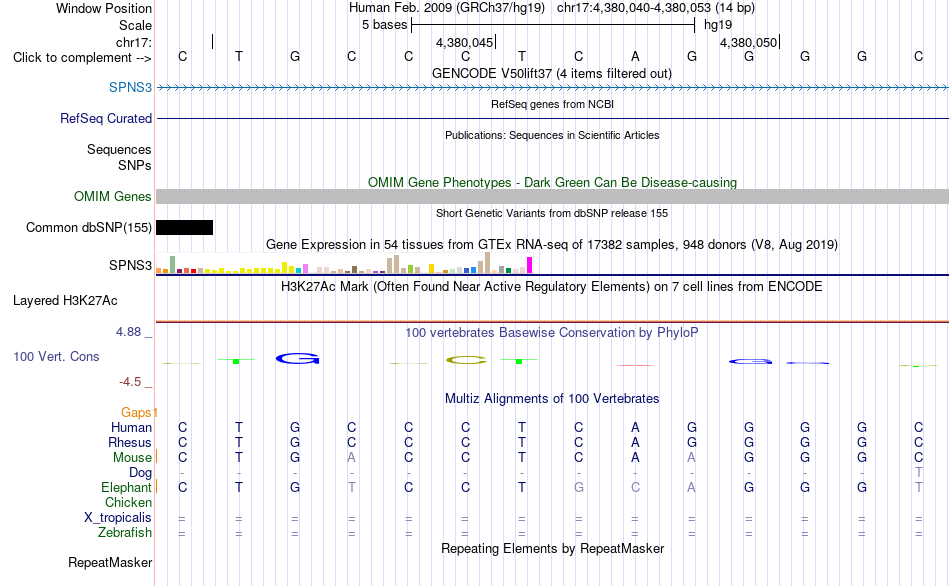Click the OMIM Gene Phenotypes track title
The image size is (950, 586).
(553, 182)
